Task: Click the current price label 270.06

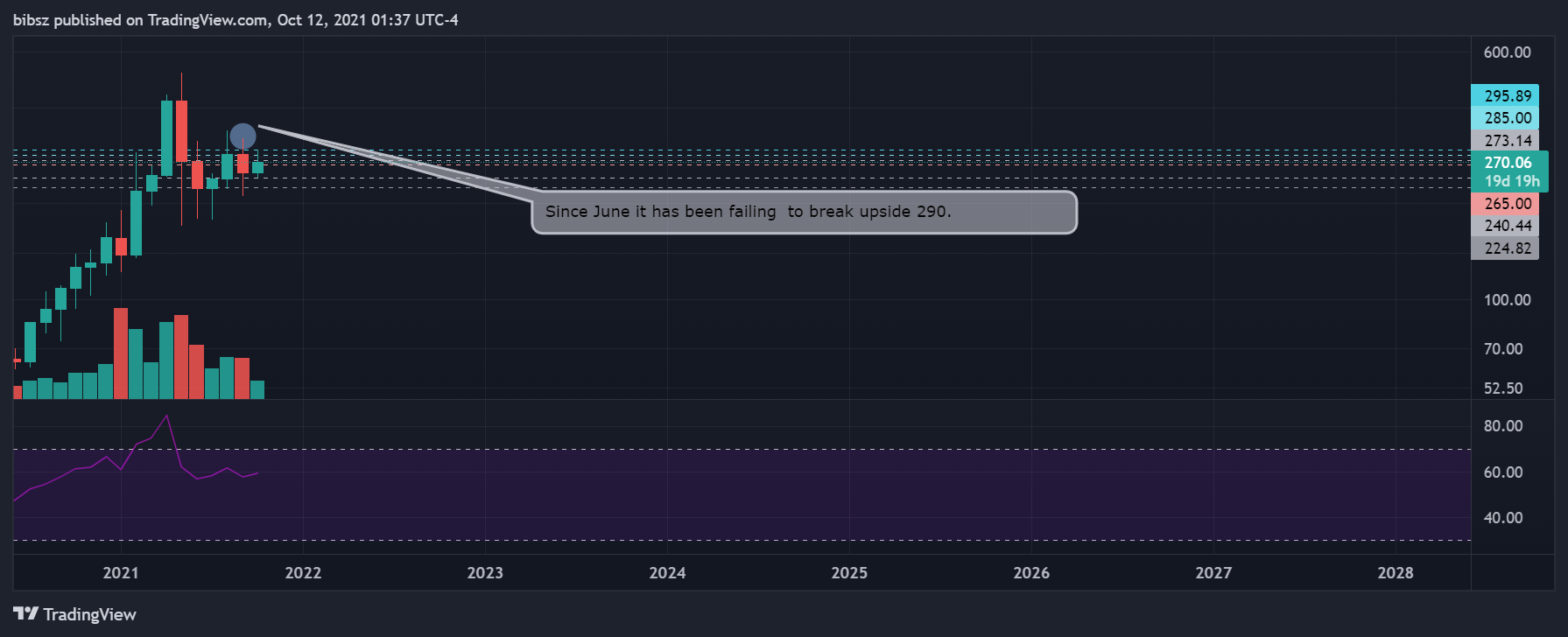Action: click(1508, 162)
